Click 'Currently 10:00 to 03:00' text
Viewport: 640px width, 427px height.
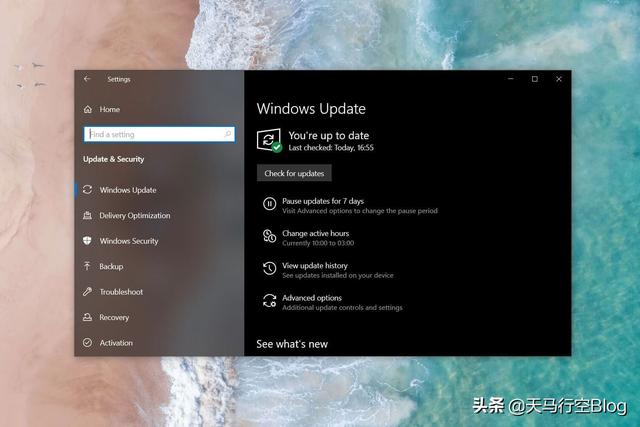318,243
